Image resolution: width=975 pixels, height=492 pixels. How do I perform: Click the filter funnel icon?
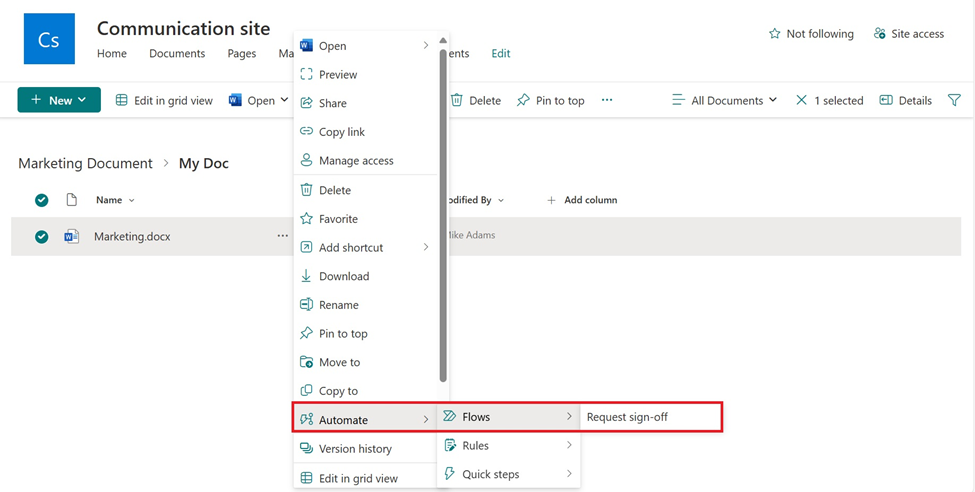pos(954,100)
